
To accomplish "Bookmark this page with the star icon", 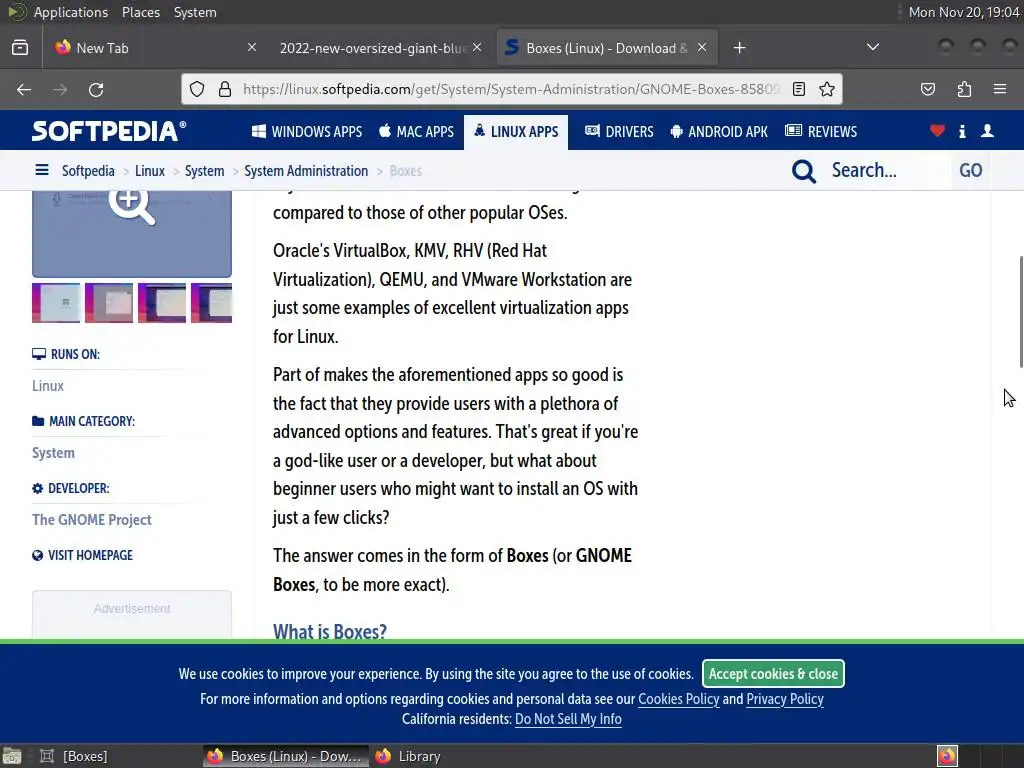I will point(827,89).
